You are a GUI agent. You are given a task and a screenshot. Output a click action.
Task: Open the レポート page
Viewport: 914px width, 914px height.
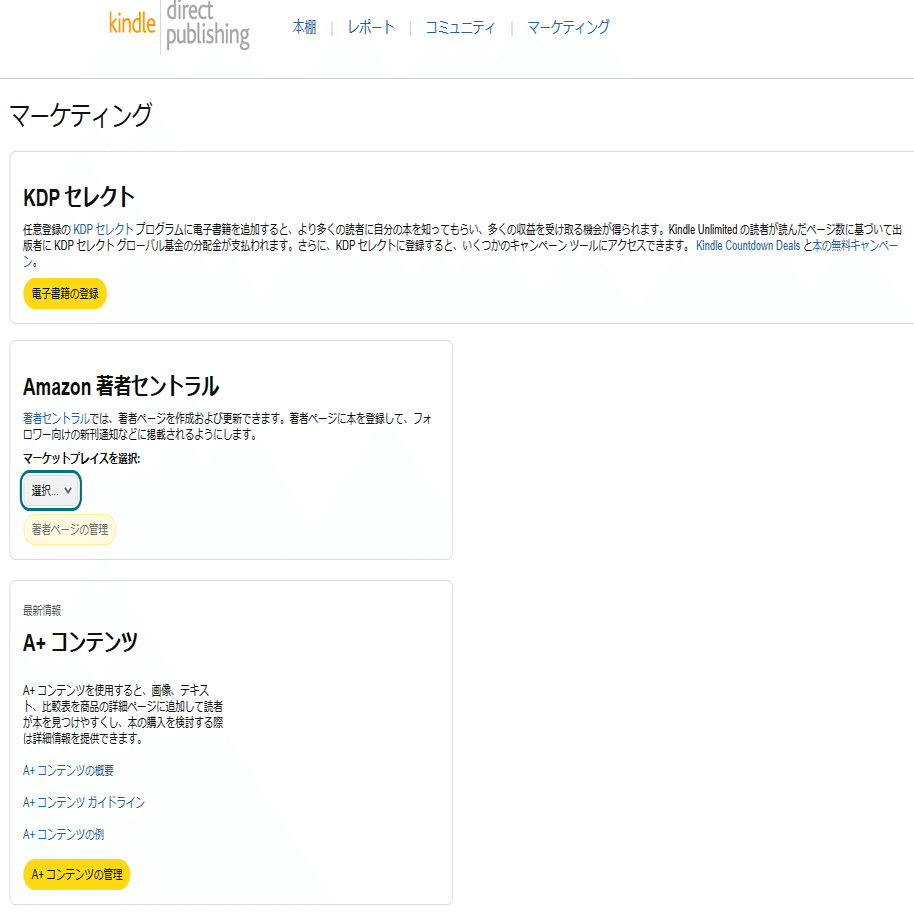click(370, 27)
